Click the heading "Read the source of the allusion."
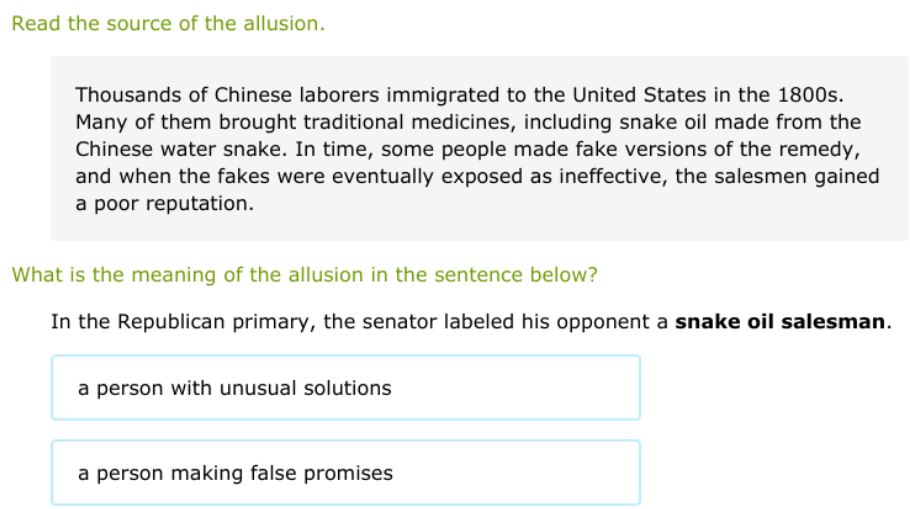Viewport: 910px width, 509px height. (x=168, y=24)
